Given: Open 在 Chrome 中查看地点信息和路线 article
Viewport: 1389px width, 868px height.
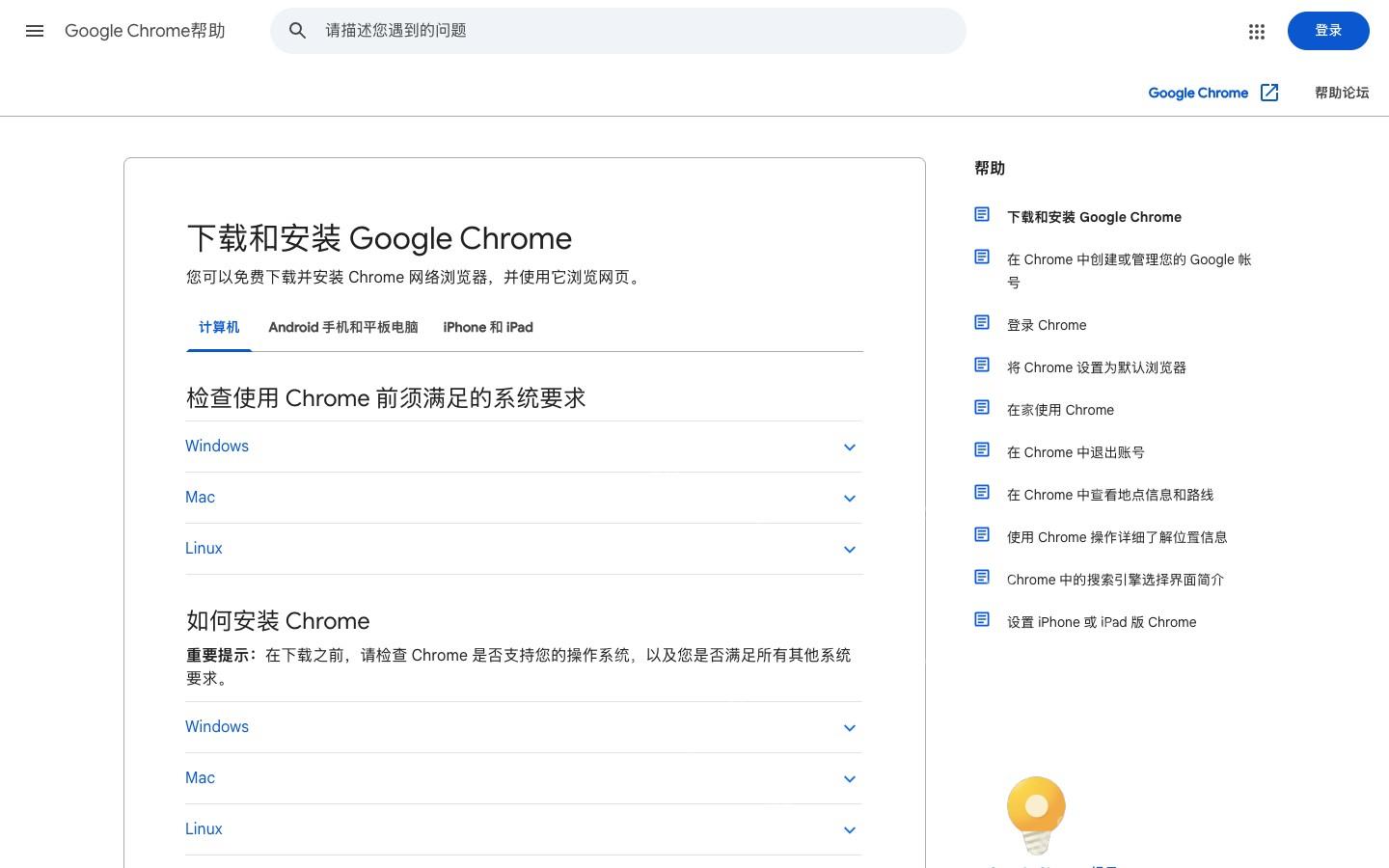Looking at the screenshot, I should pyautogui.click(x=1110, y=495).
